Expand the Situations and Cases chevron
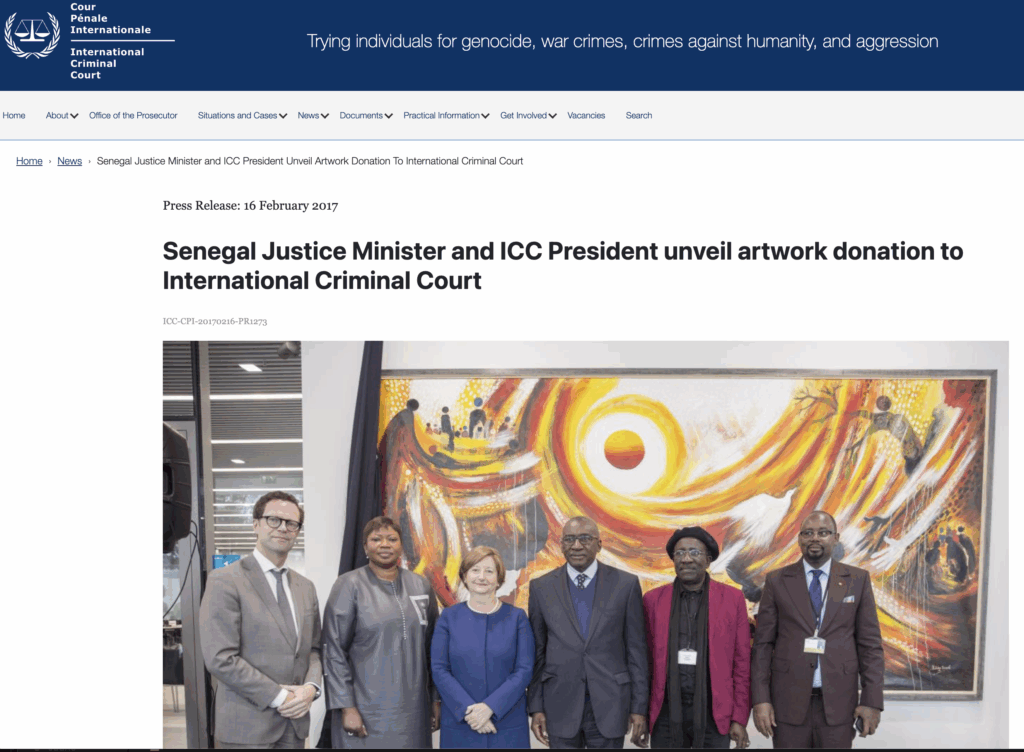Image resolution: width=1024 pixels, height=752 pixels. tap(283, 116)
